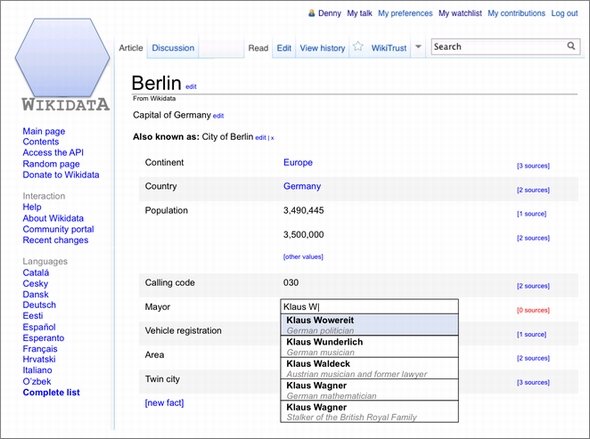
Task: Open My watchlist
Action: click(x=460, y=13)
